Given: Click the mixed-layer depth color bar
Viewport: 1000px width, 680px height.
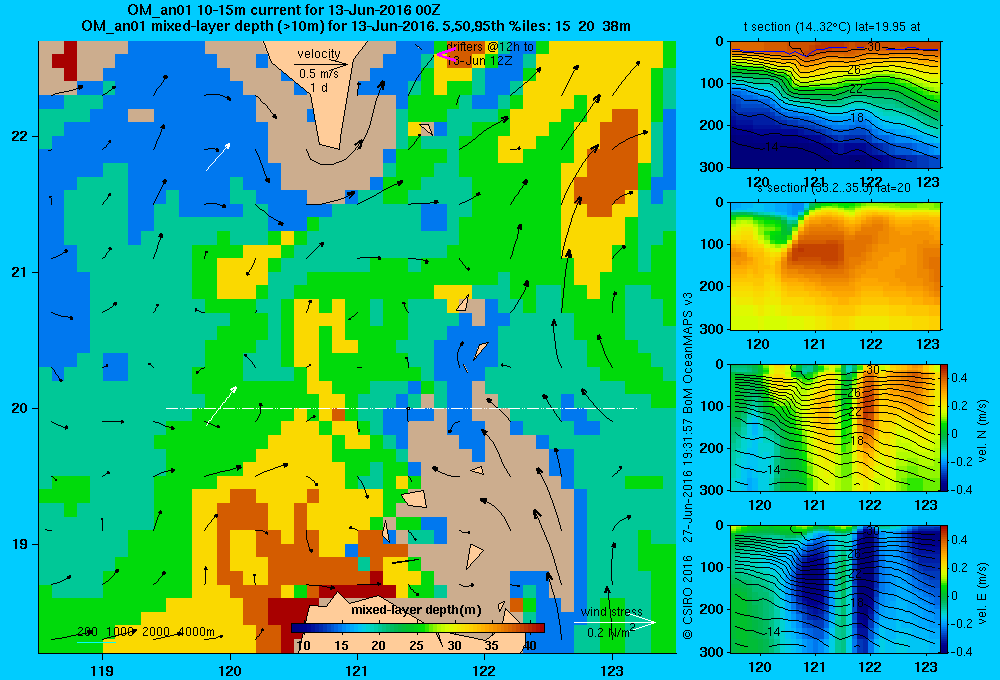Looking at the screenshot, I should click(x=418, y=628).
